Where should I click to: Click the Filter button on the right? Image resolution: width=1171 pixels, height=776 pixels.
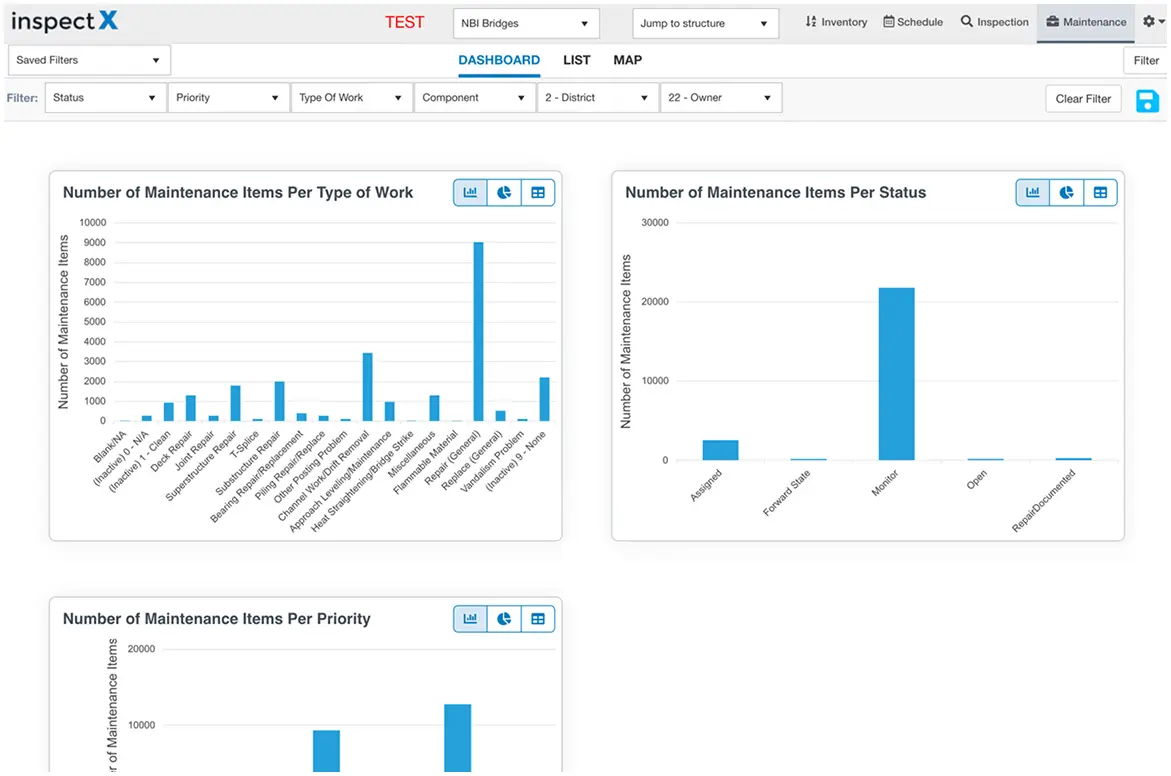(1144, 60)
